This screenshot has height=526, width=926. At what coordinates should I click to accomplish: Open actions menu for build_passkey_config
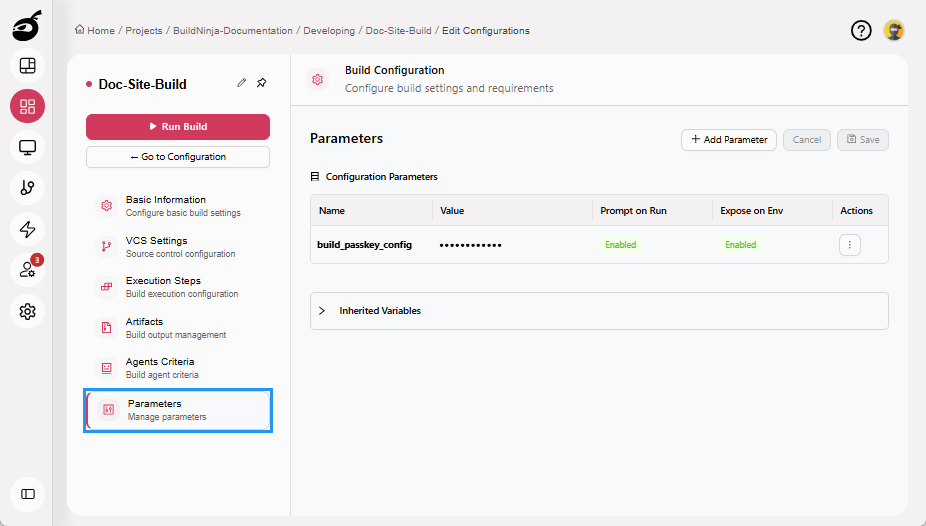850,244
